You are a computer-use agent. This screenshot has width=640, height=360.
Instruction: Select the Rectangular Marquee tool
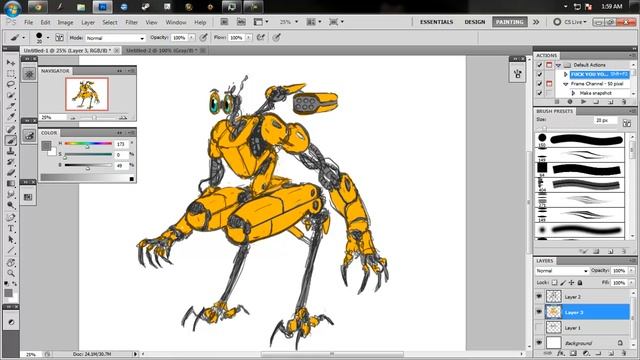tap(11, 73)
